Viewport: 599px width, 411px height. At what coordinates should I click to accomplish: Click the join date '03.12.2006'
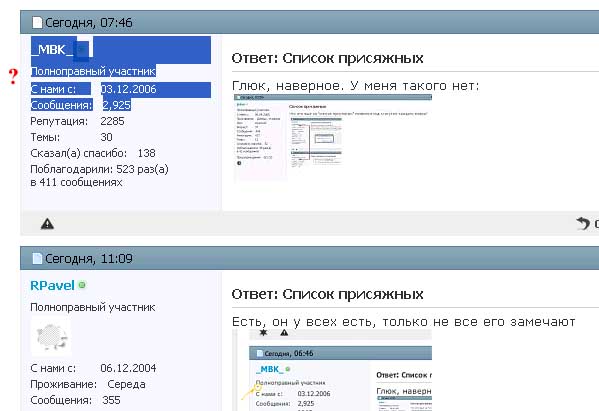[x=129, y=89]
